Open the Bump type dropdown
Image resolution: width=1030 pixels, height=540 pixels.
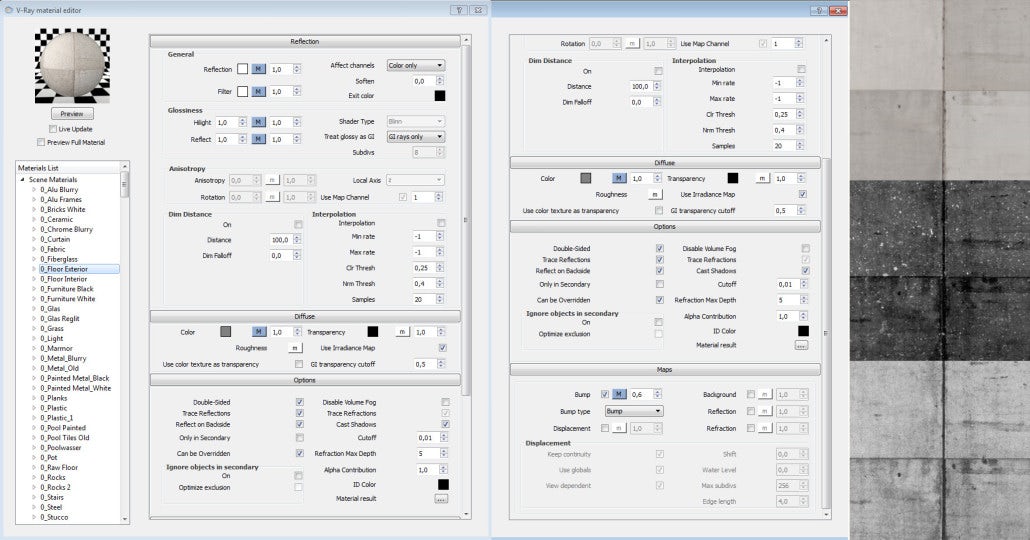click(632, 411)
